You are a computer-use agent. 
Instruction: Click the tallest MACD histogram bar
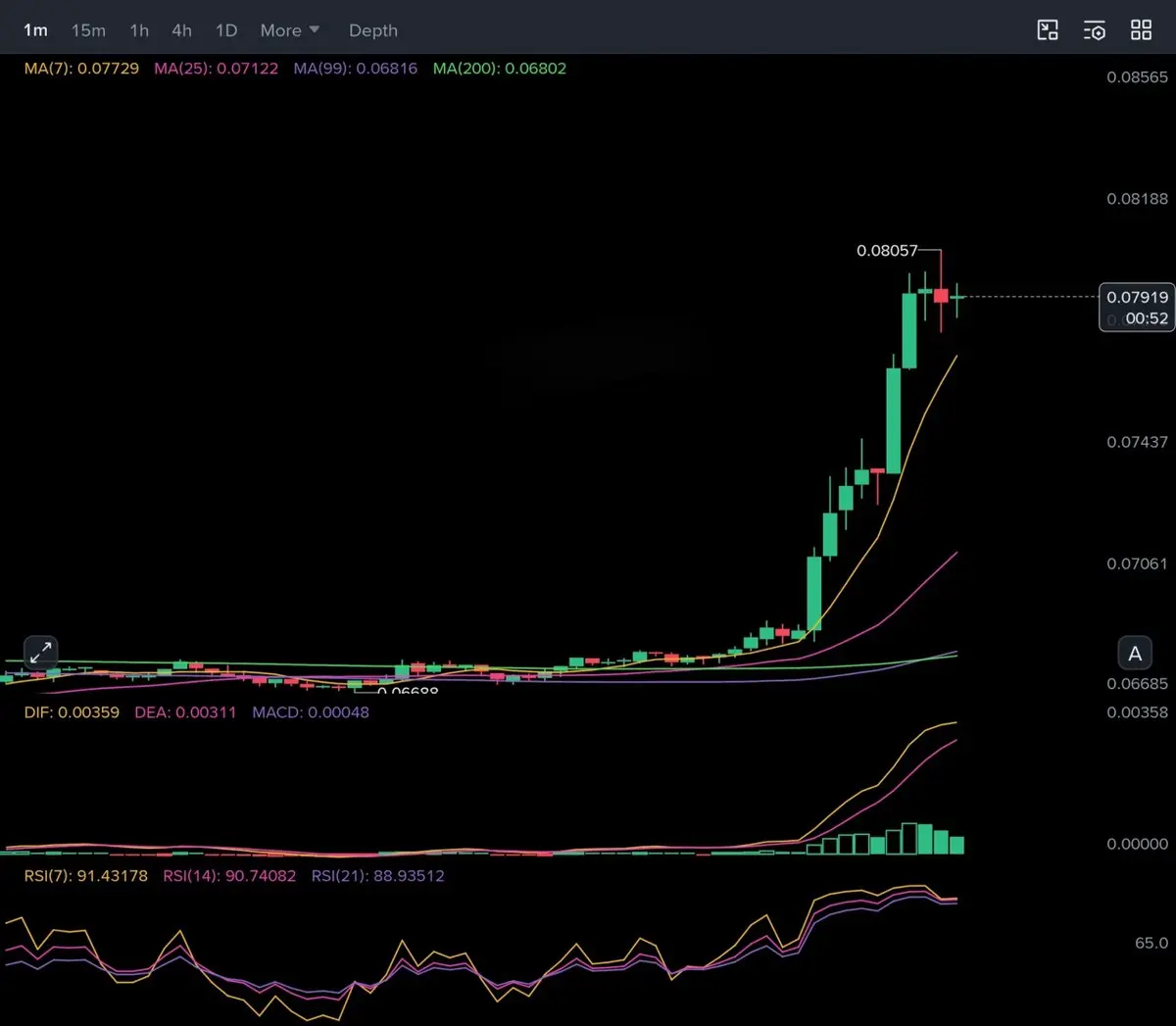click(909, 839)
